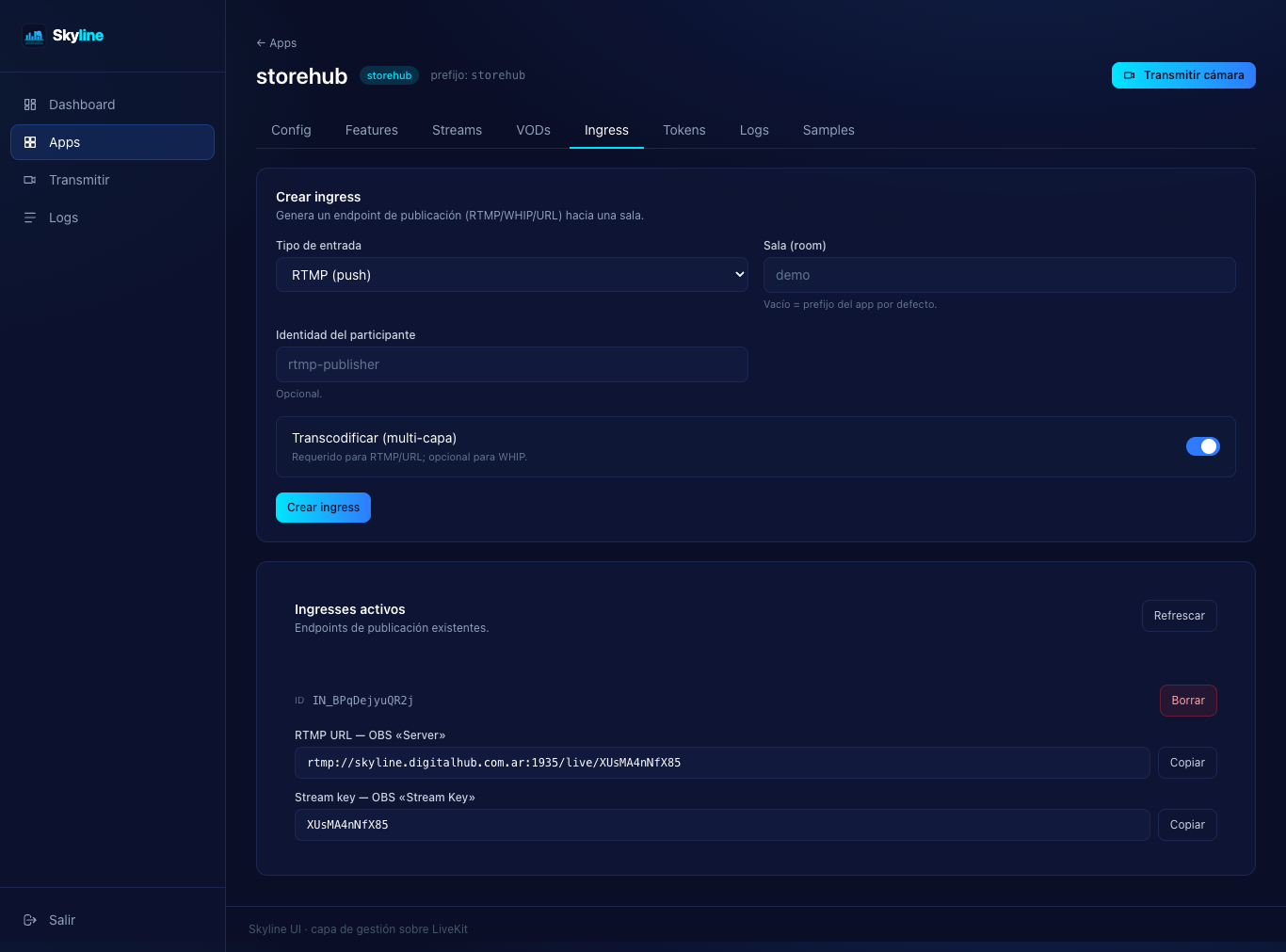Click camera icon in Transmitir cámara button
This screenshot has height=952, width=1286.
point(1130,75)
